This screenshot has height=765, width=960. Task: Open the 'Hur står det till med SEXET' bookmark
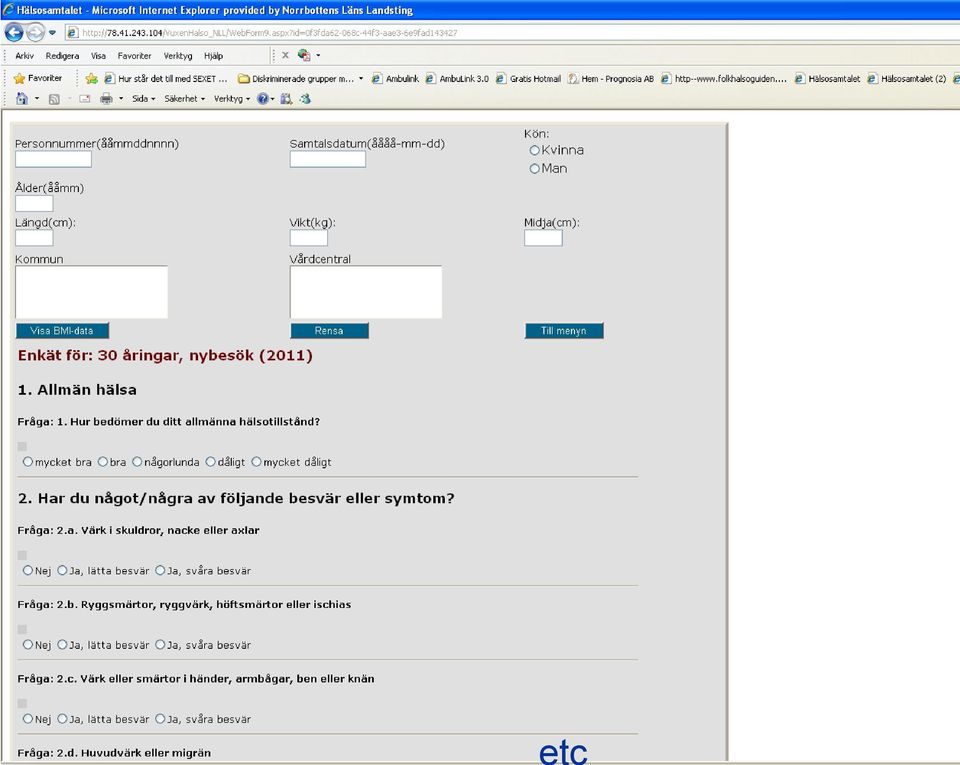click(166, 78)
